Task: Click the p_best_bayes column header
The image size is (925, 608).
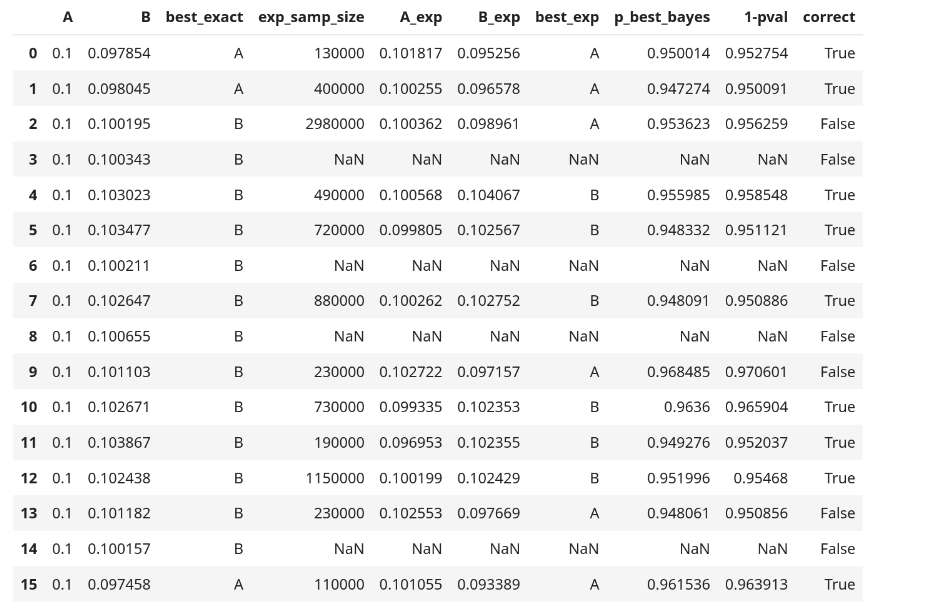Action: [662, 18]
